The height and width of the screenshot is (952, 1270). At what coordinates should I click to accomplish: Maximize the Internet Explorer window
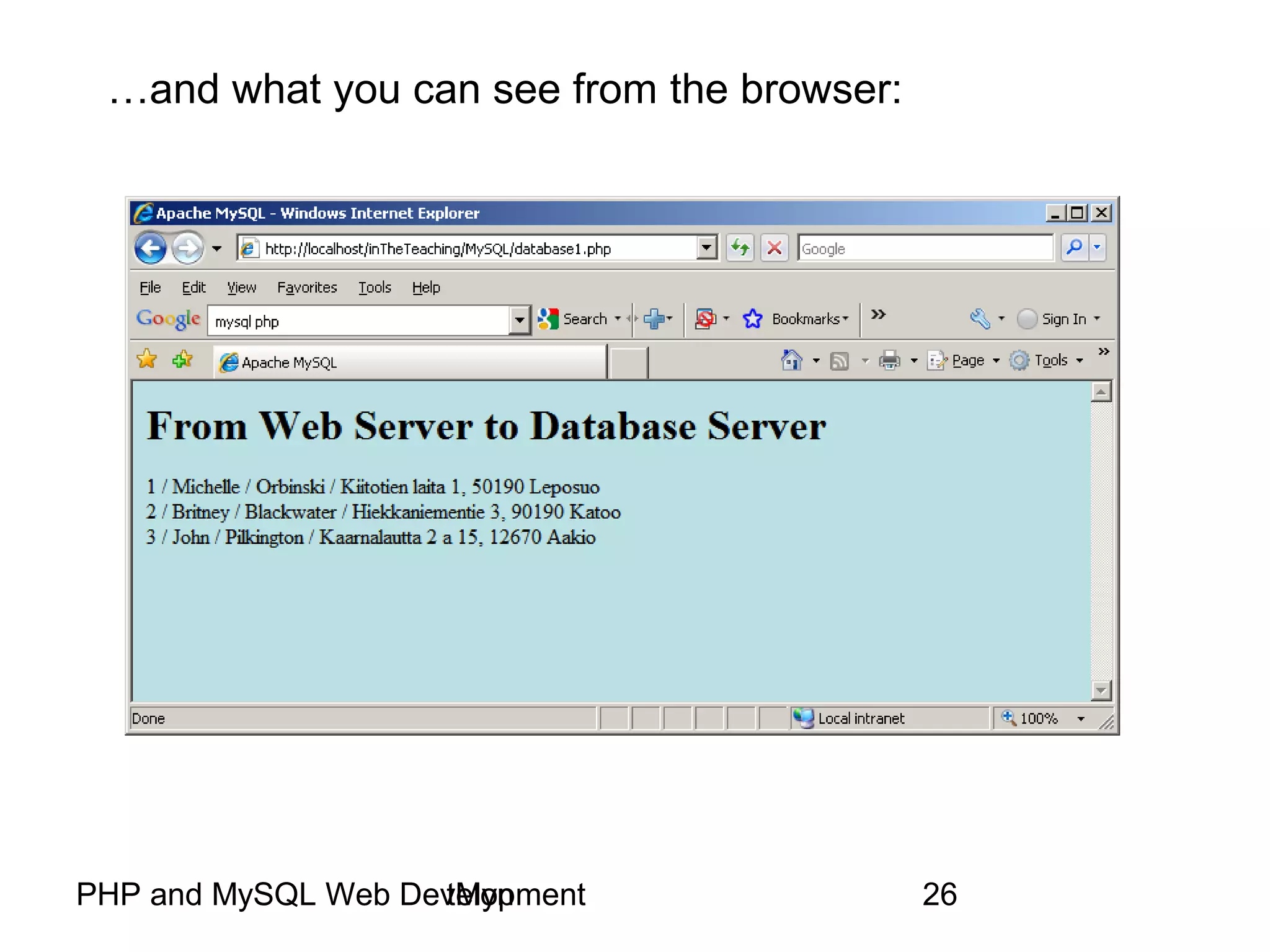[1077, 213]
